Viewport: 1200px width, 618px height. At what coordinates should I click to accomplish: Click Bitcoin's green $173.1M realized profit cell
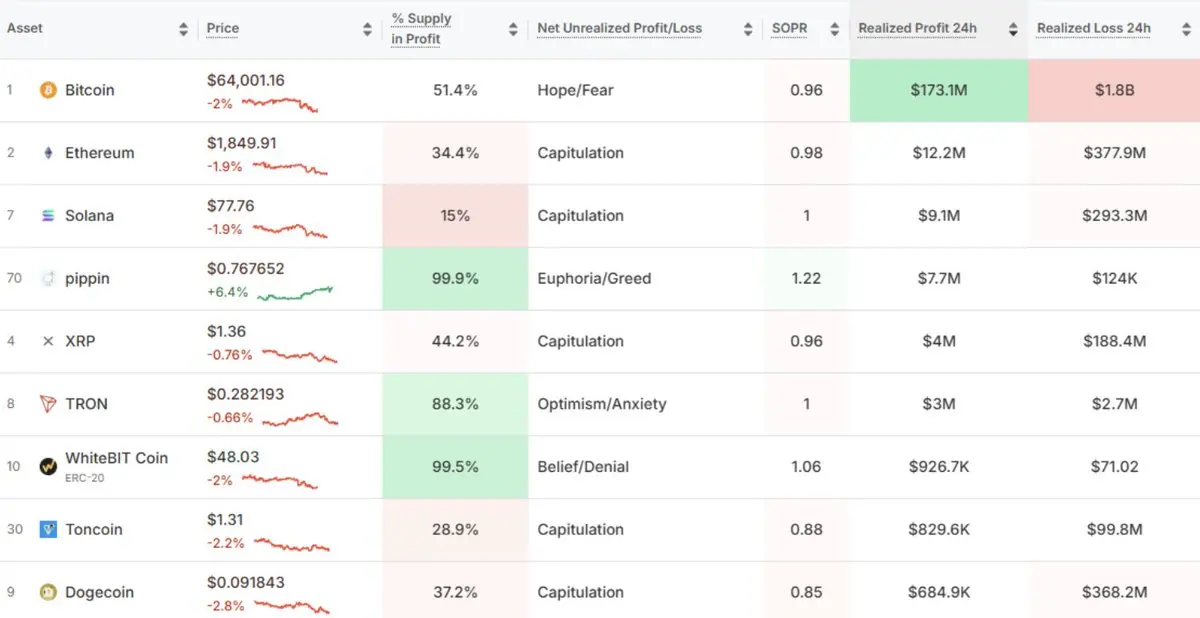(x=938, y=90)
